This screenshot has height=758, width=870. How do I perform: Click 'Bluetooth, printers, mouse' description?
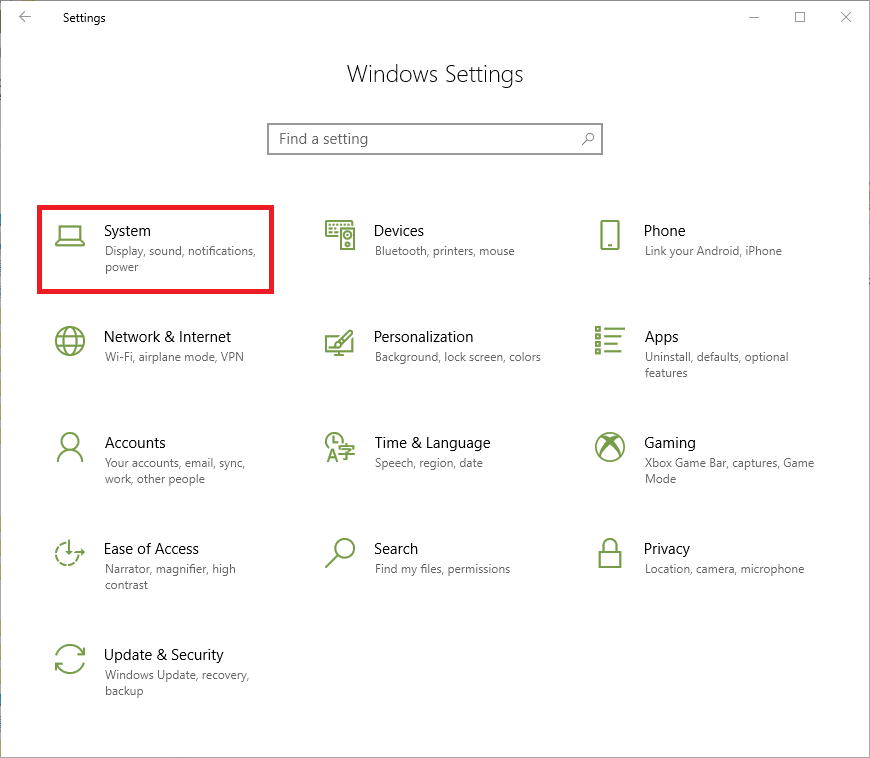[444, 251]
